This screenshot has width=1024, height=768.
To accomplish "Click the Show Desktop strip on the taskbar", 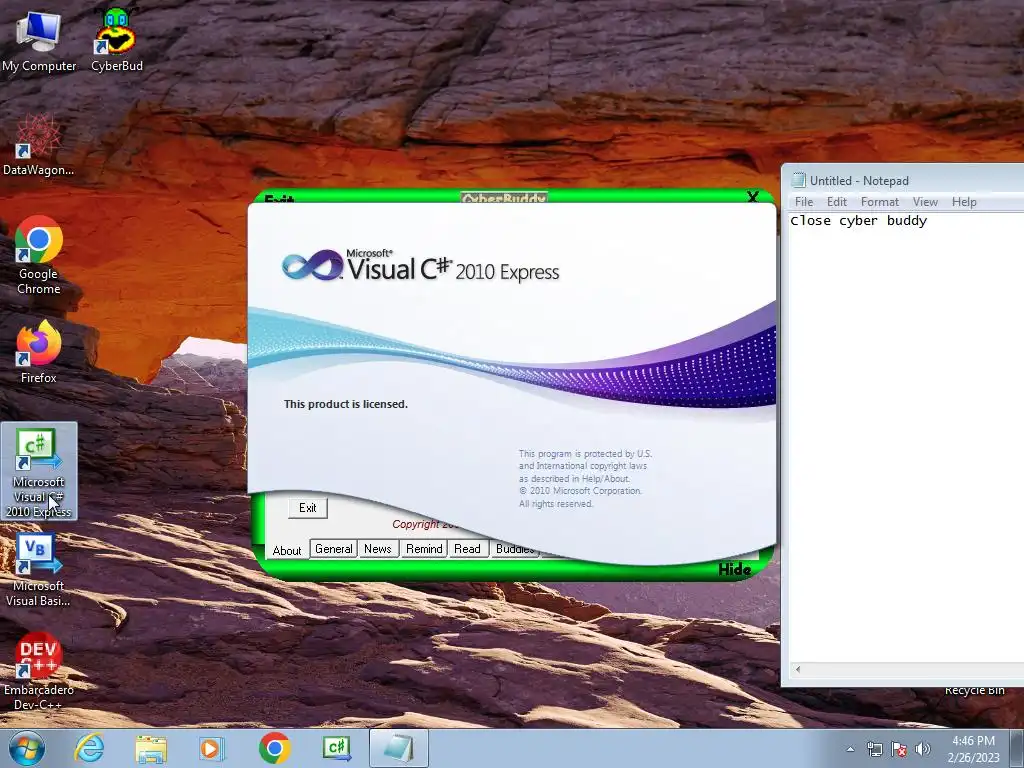I will pos(1017,748).
